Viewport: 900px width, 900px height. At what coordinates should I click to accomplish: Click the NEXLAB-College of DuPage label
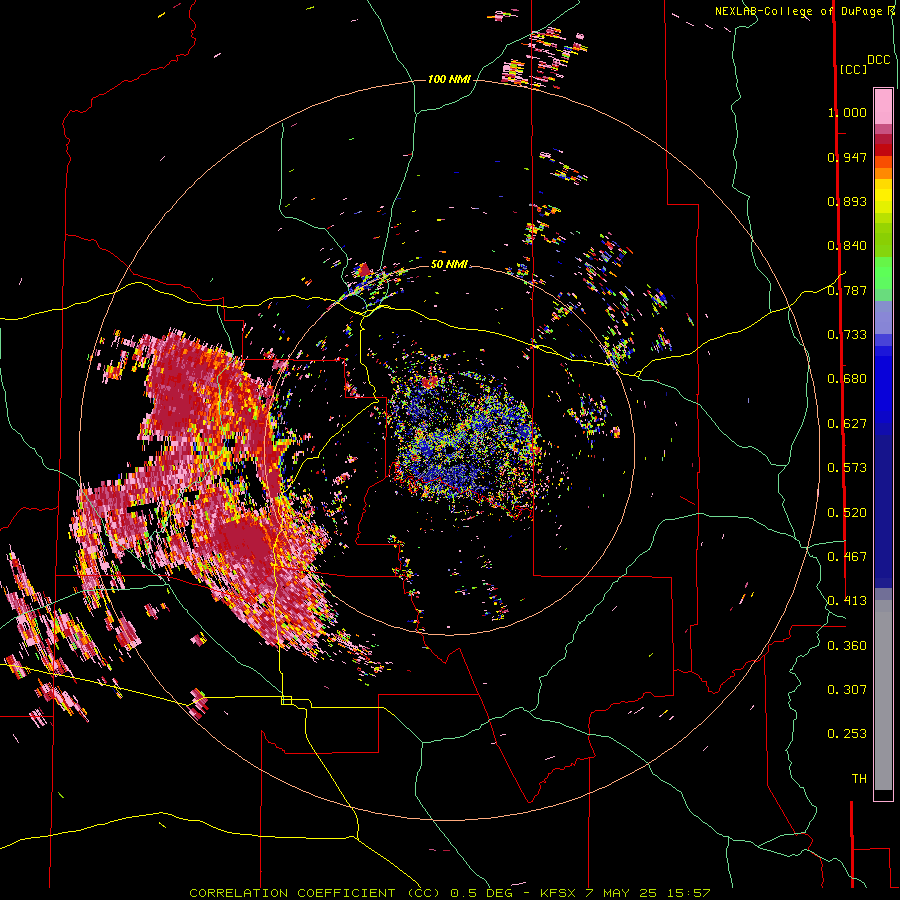coord(801,11)
